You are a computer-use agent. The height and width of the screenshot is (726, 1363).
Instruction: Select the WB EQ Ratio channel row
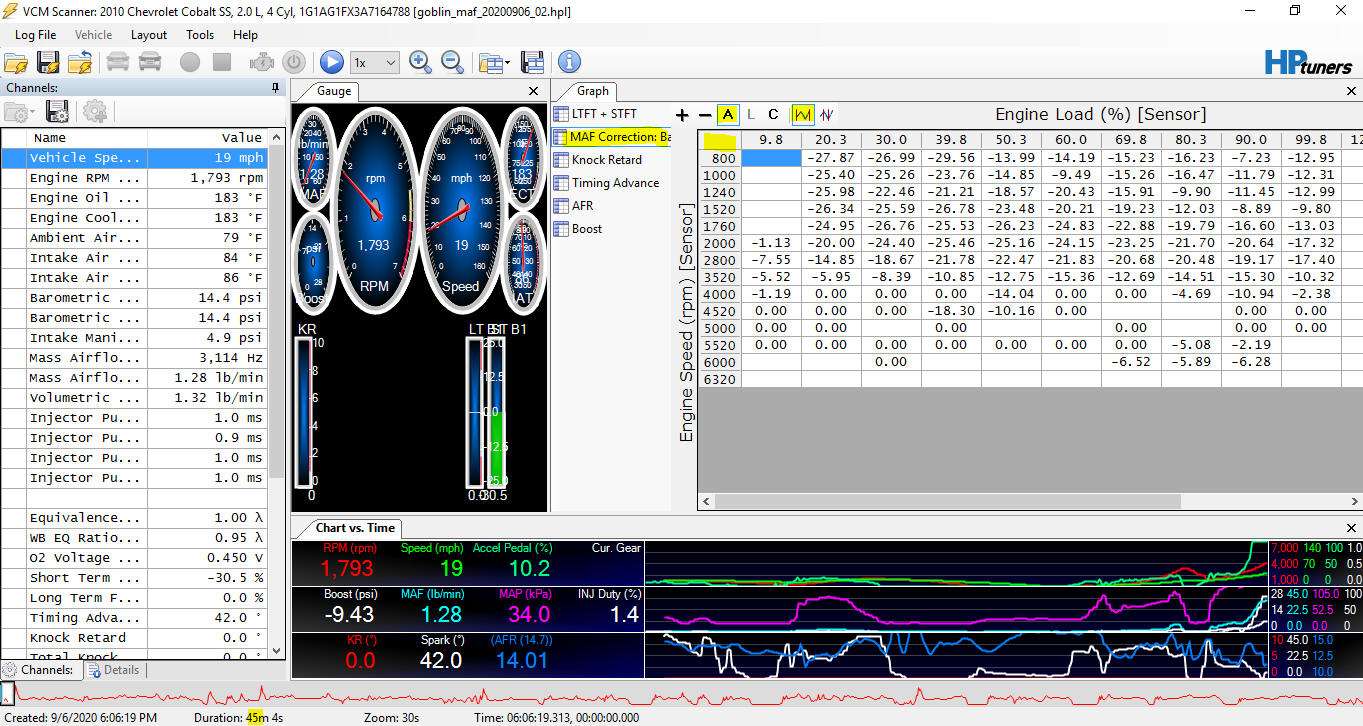coord(134,538)
